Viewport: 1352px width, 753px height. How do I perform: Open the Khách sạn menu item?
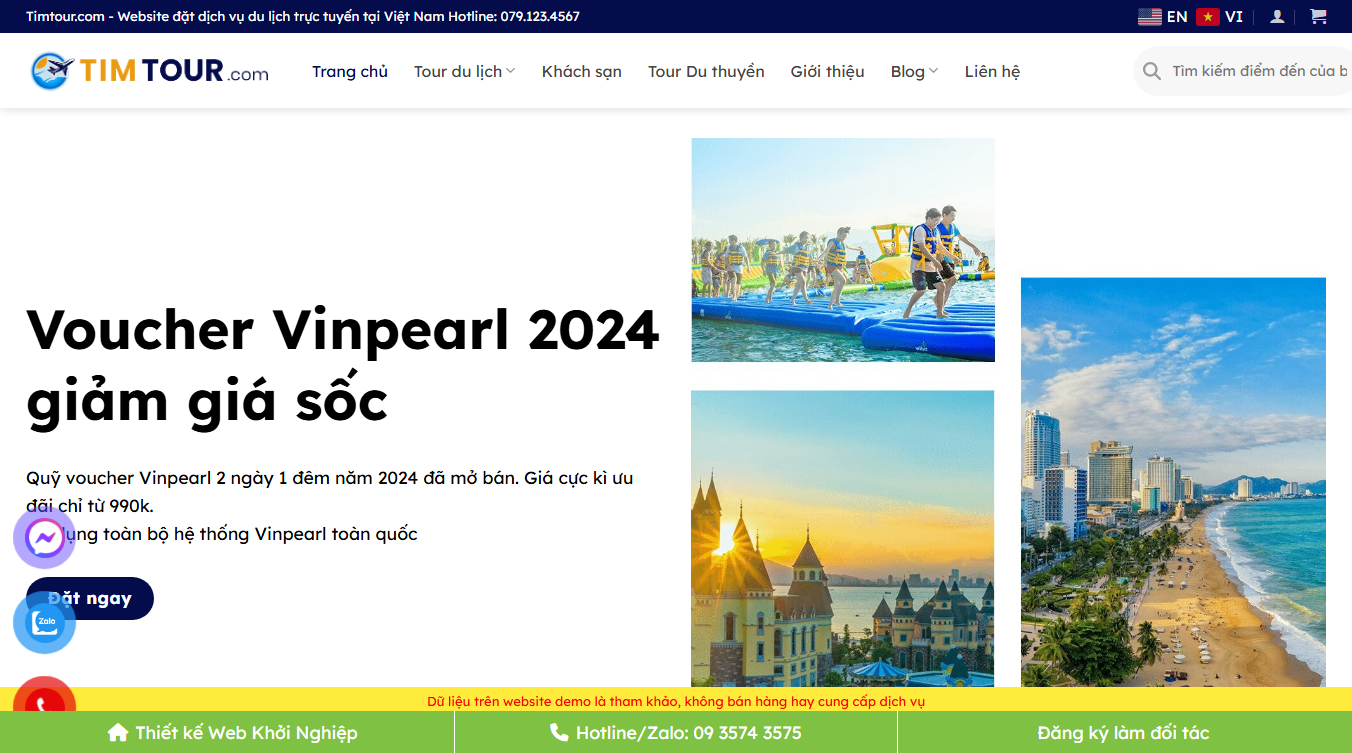click(581, 70)
